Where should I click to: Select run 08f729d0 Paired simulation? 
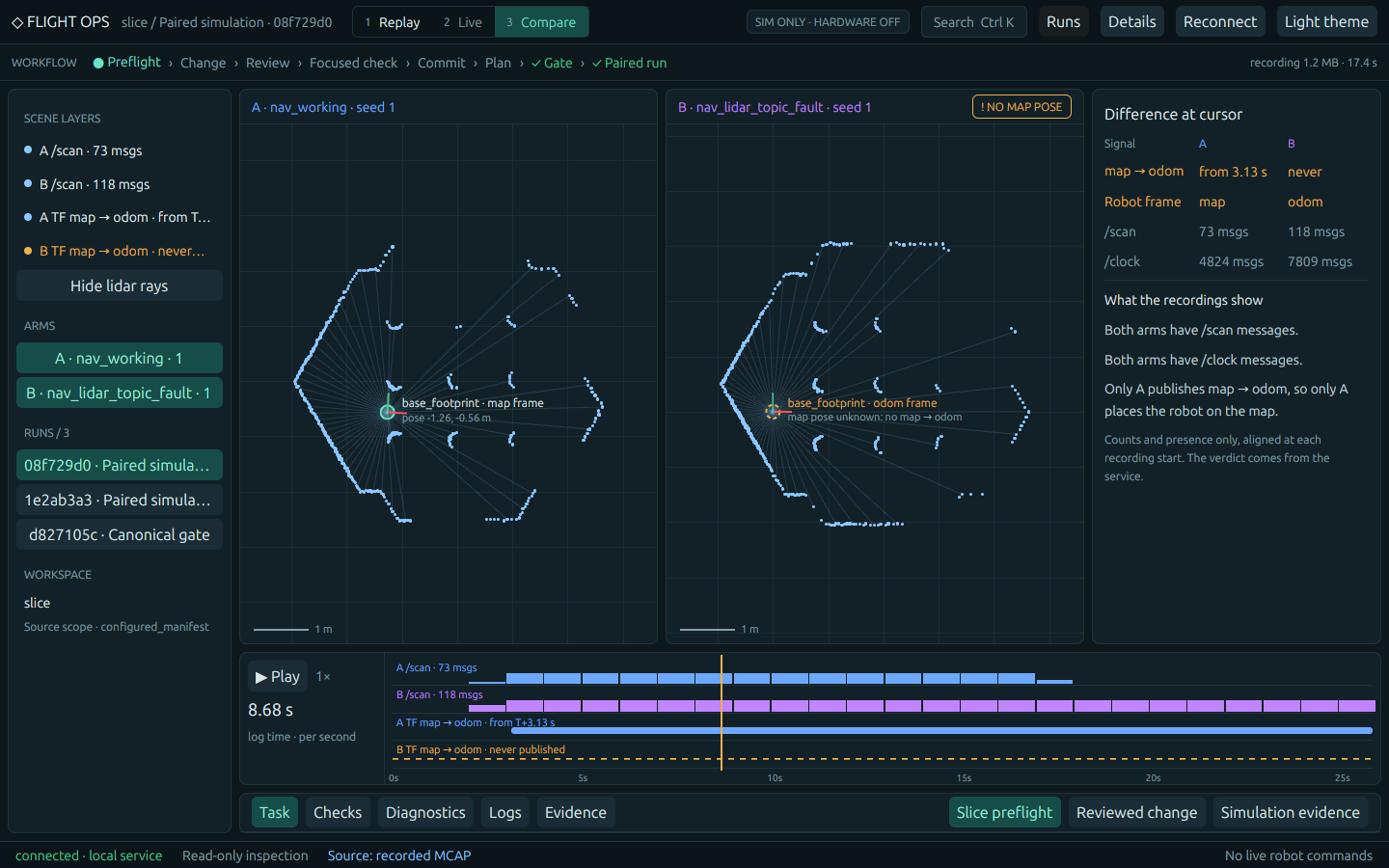tap(120, 465)
